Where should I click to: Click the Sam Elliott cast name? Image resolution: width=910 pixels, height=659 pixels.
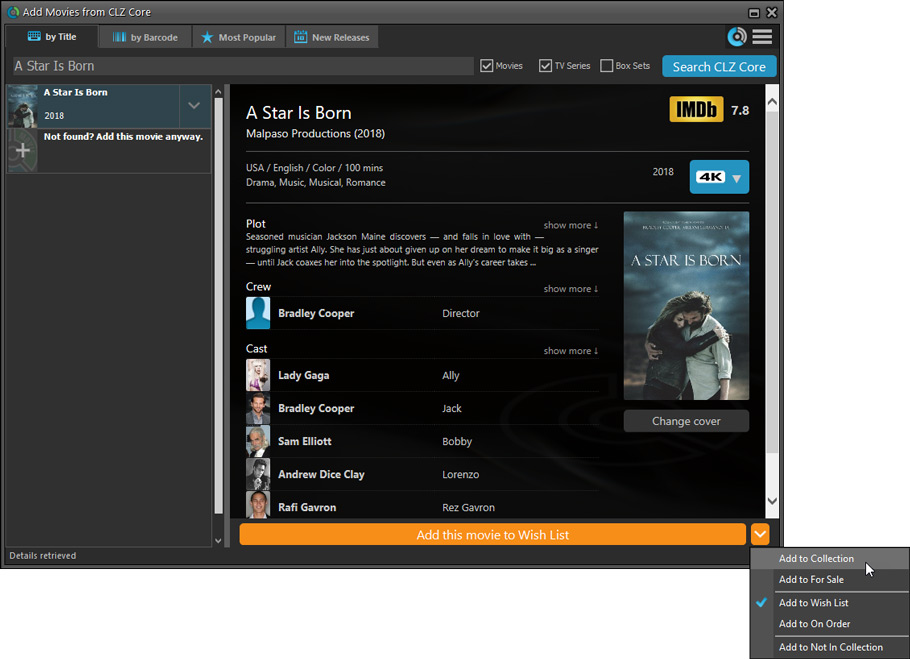point(305,441)
